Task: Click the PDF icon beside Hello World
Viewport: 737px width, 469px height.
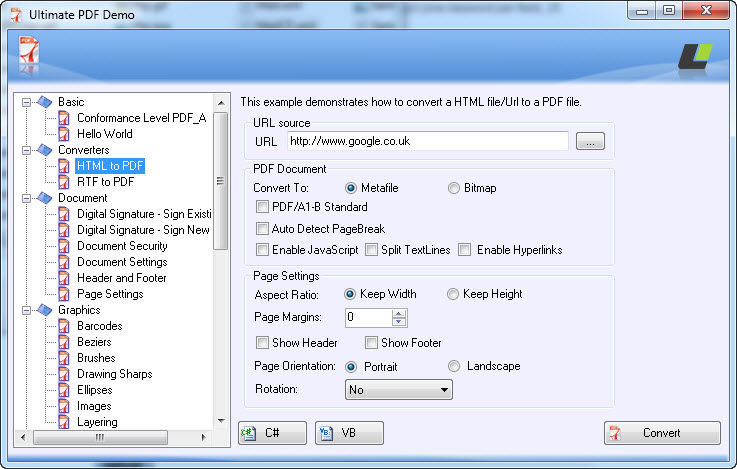Action: tap(64, 134)
